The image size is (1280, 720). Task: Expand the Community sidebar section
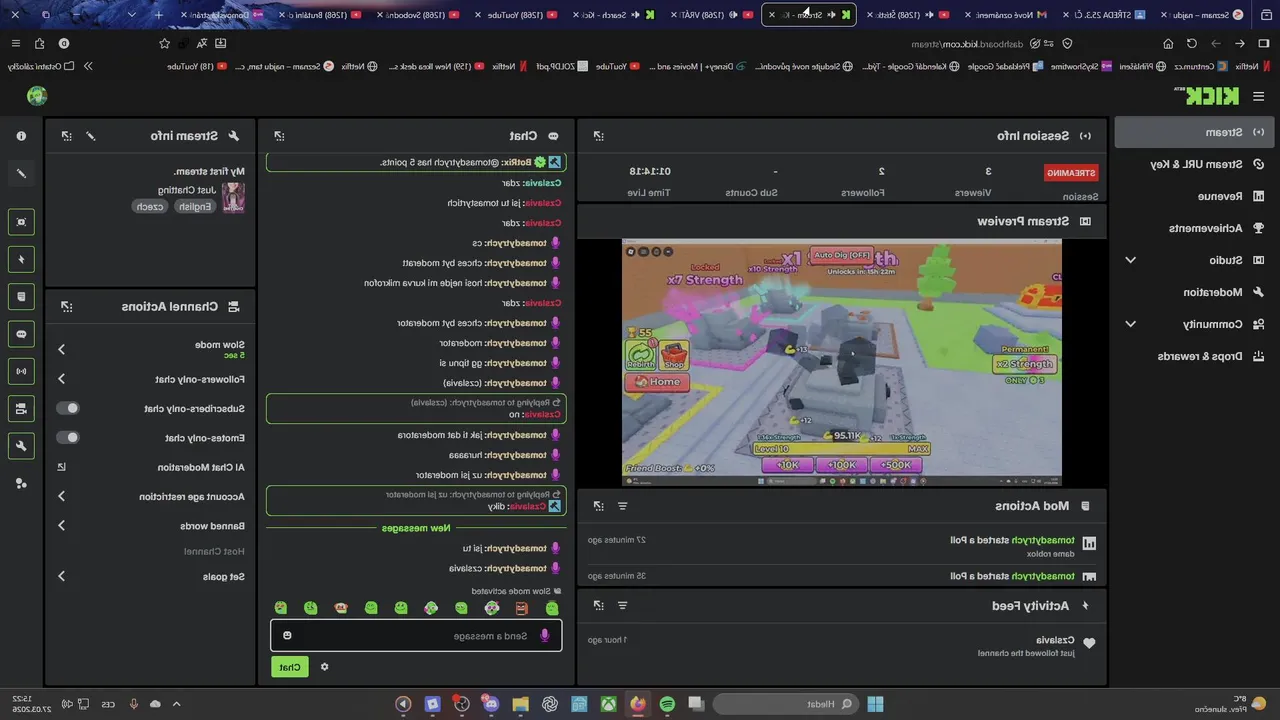click(x=1130, y=324)
